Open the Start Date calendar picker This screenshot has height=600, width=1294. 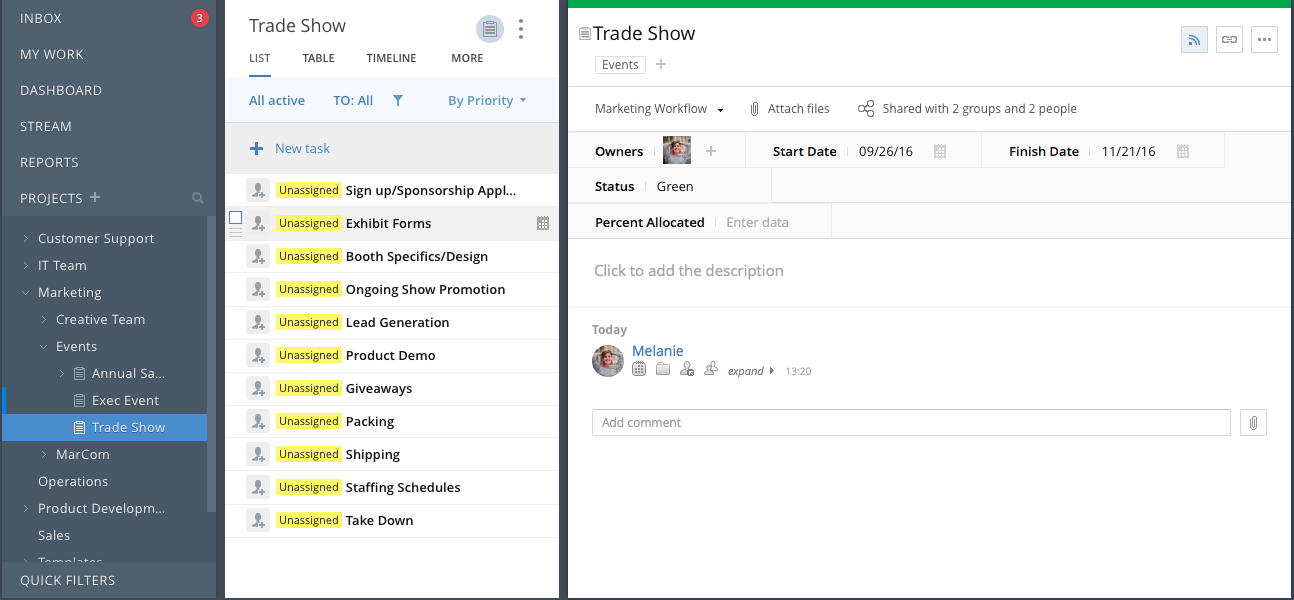[x=940, y=151]
